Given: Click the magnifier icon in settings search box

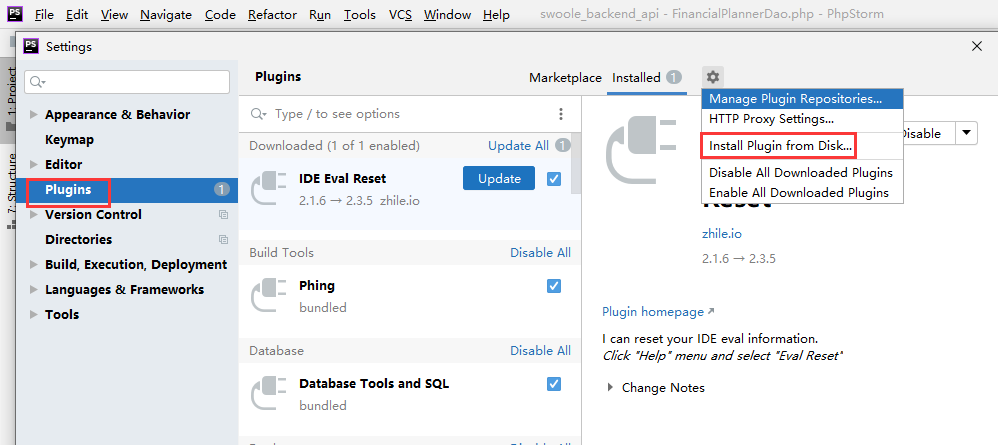Looking at the screenshot, I should click(x=38, y=82).
